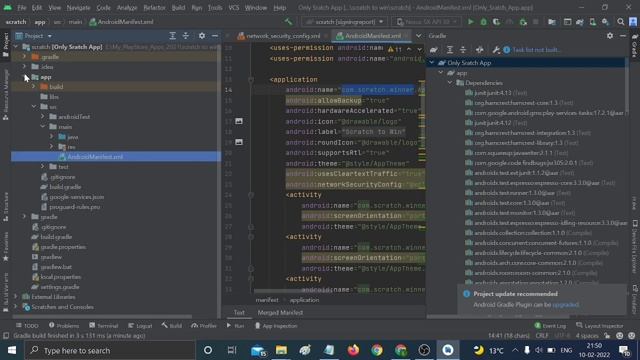Screen dimensions: 640x360
Task: Open the Project view dropdown
Action: click(33, 36)
